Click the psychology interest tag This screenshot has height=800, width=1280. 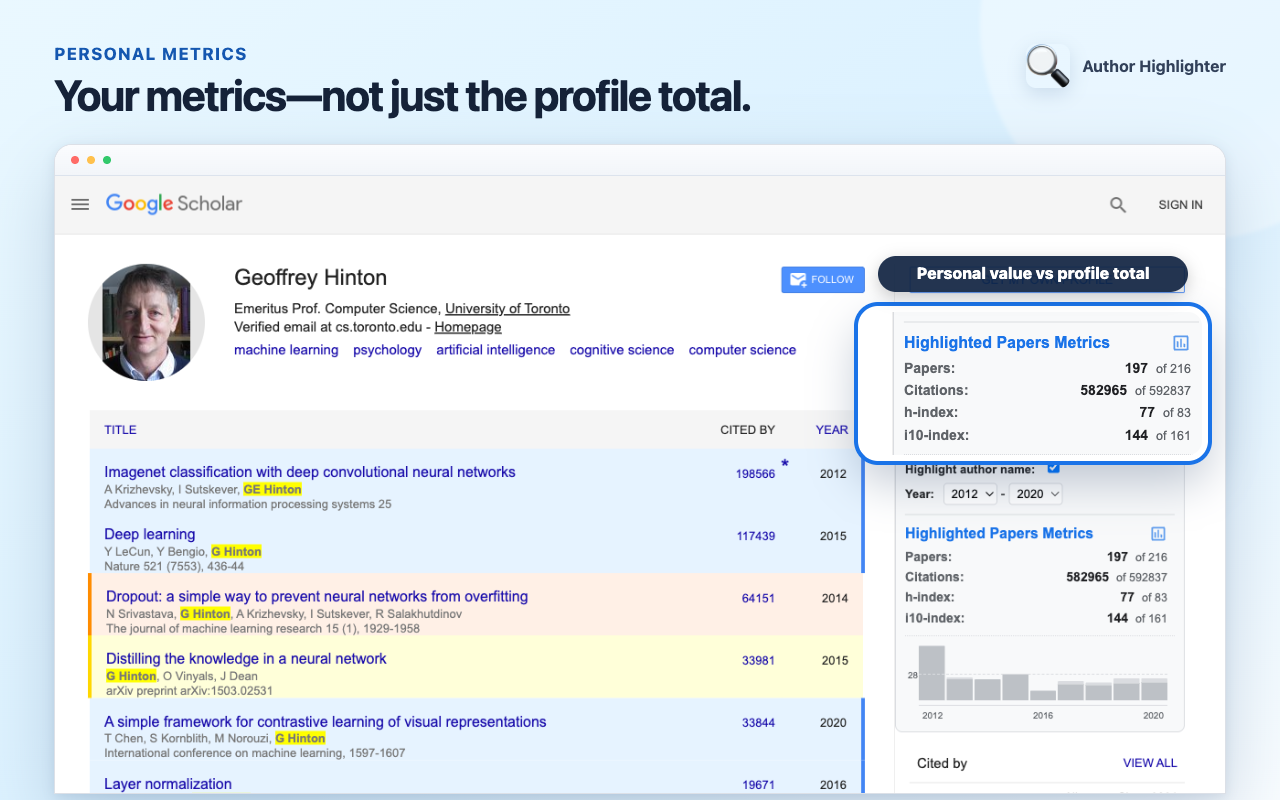click(387, 350)
